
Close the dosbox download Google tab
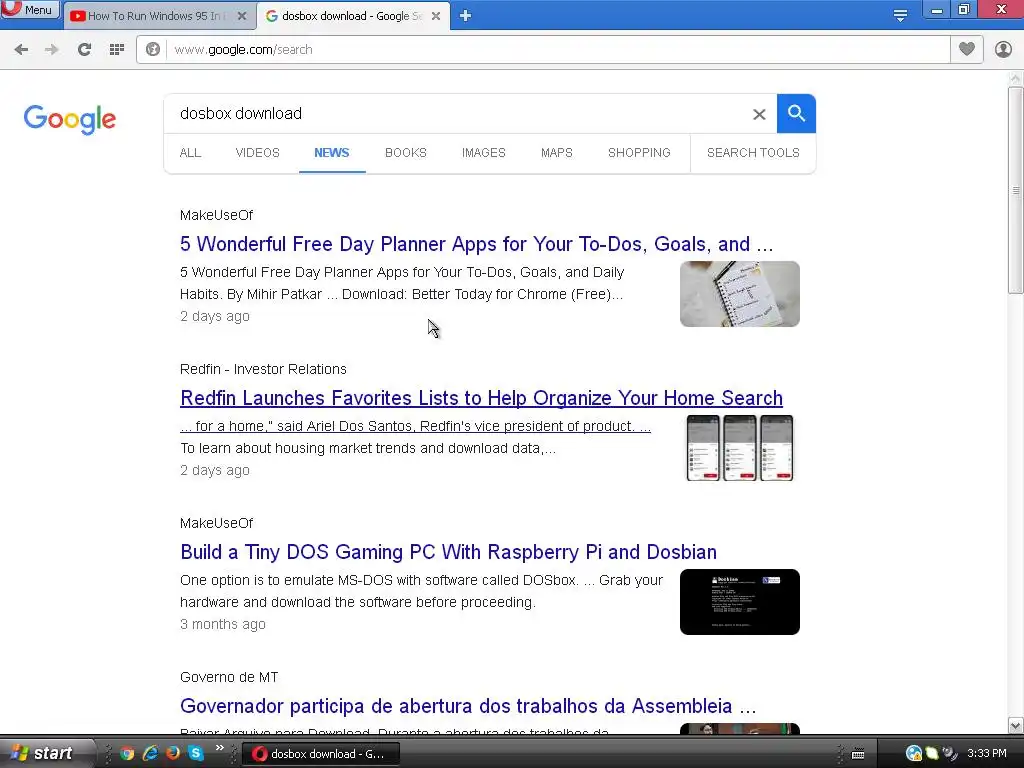tap(436, 16)
